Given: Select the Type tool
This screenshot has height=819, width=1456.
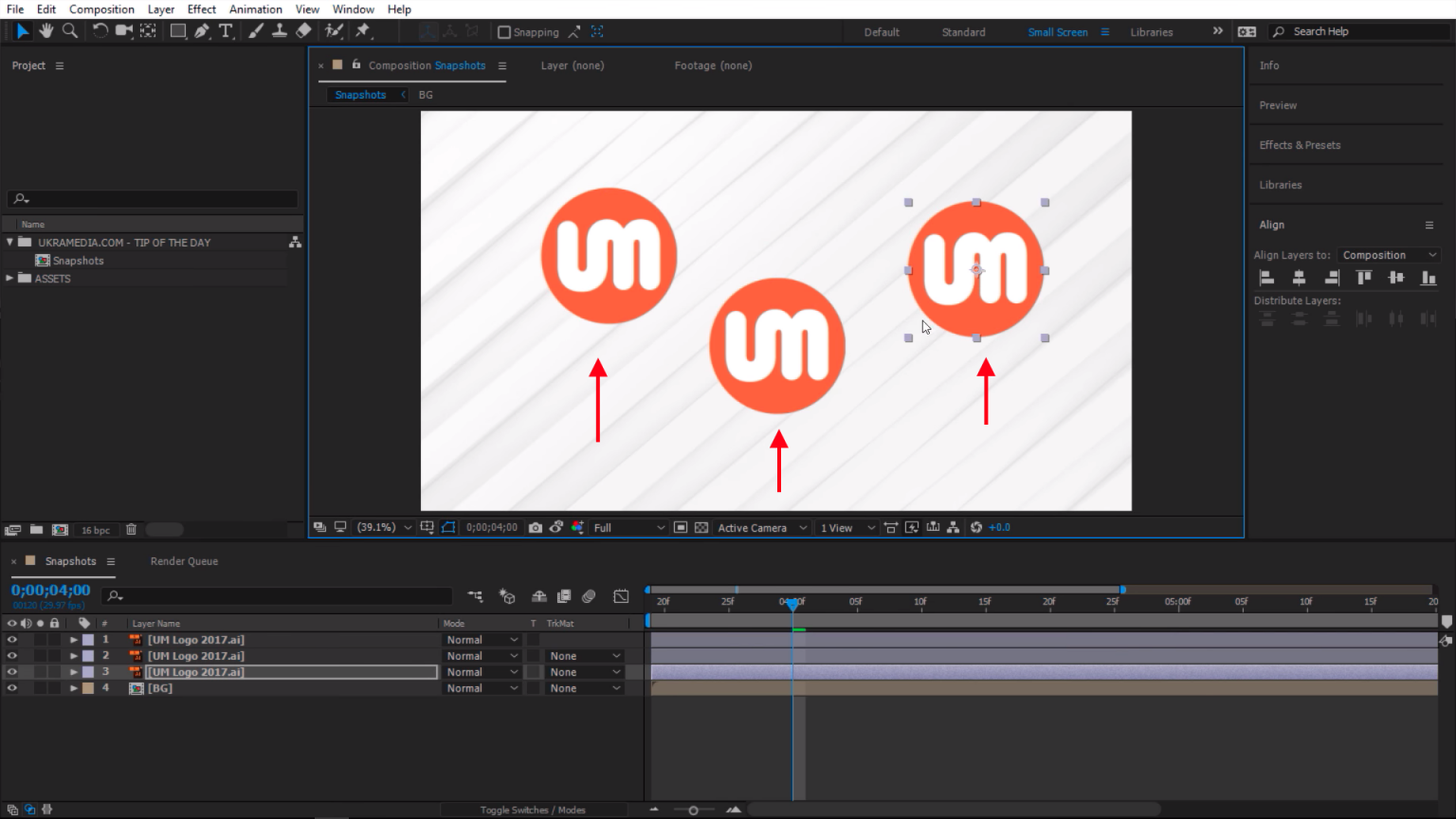Looking at the screenshot, I should pos(226,31).
